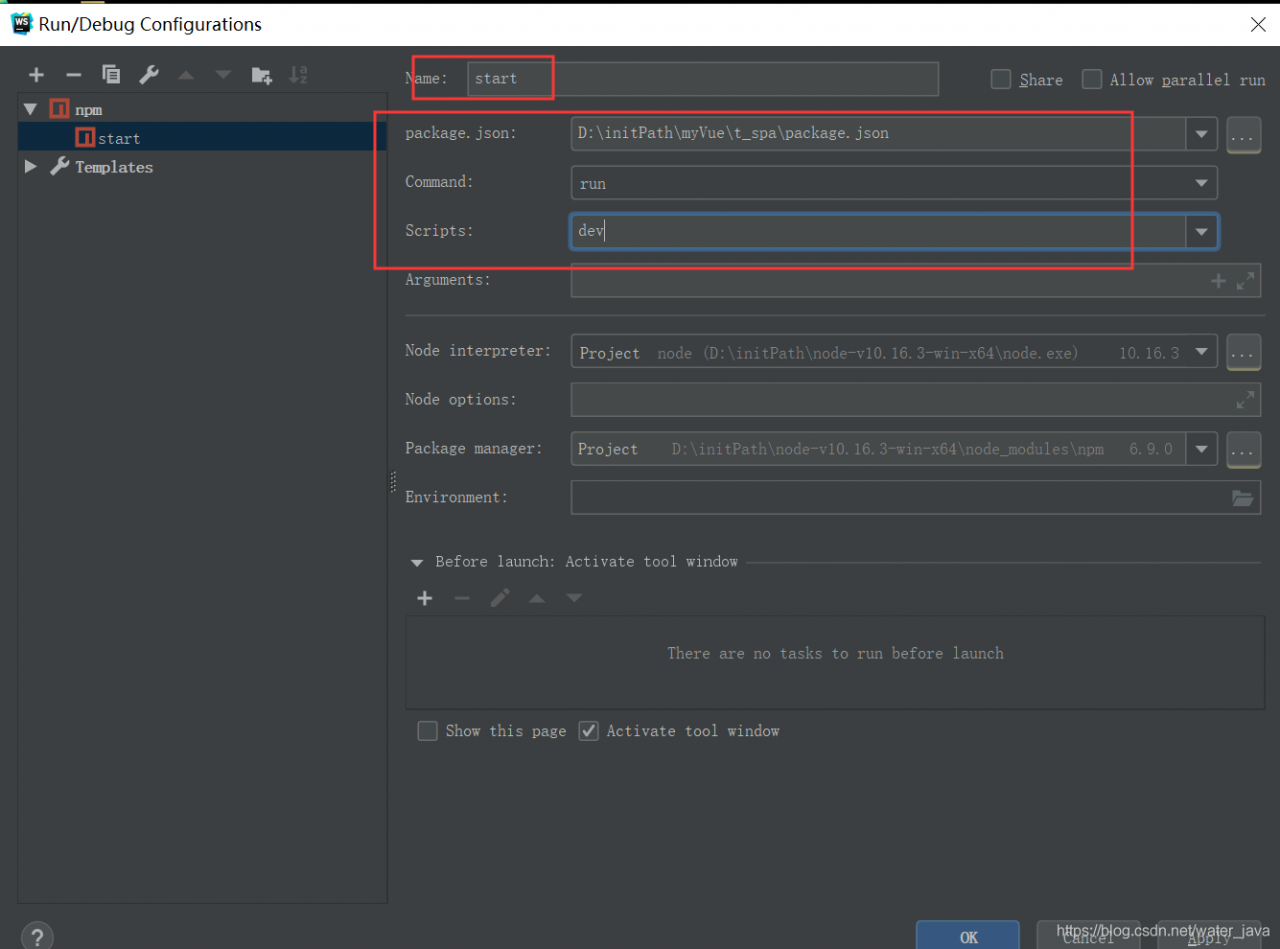This screenshot has height=949, width=1280.
Task: Browse for Node interpreter
Action: point(1243,353)
